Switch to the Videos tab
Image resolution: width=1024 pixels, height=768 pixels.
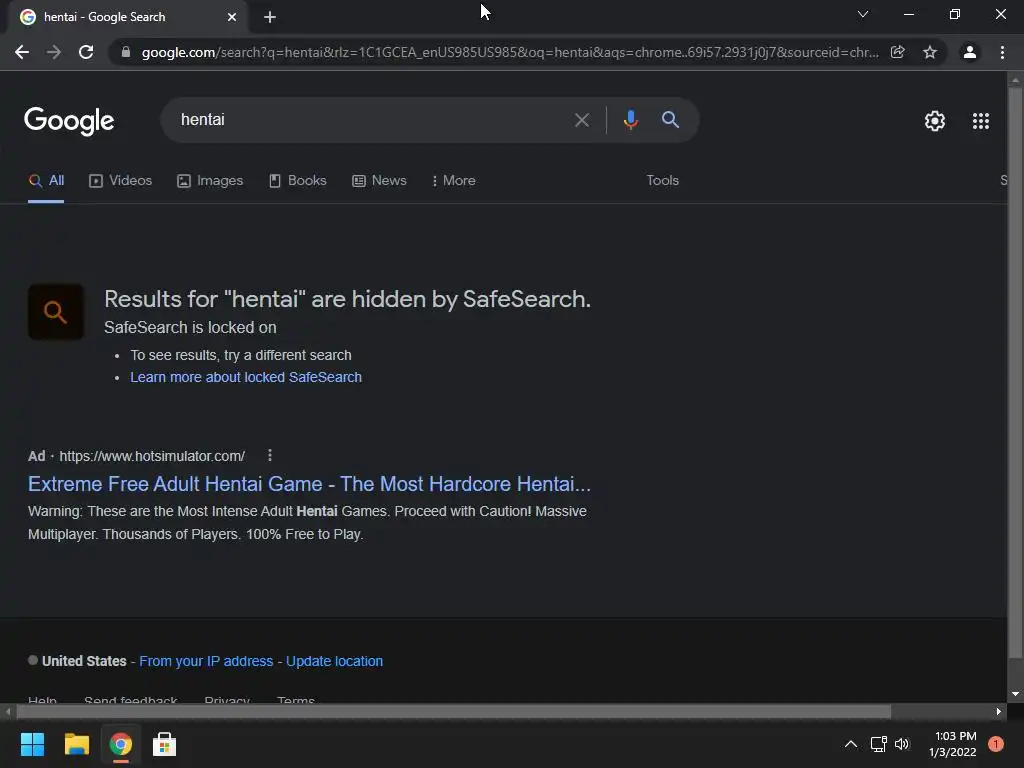(x=120, y=181)
